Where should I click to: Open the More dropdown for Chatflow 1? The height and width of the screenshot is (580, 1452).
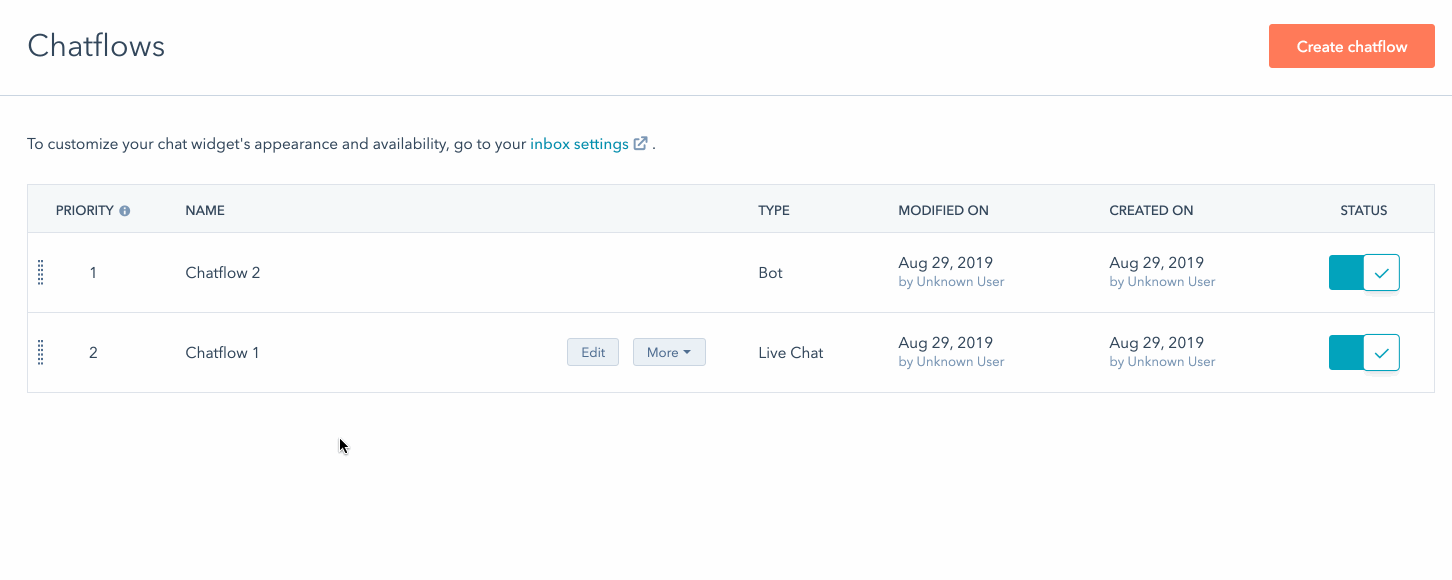coord(669,352)
